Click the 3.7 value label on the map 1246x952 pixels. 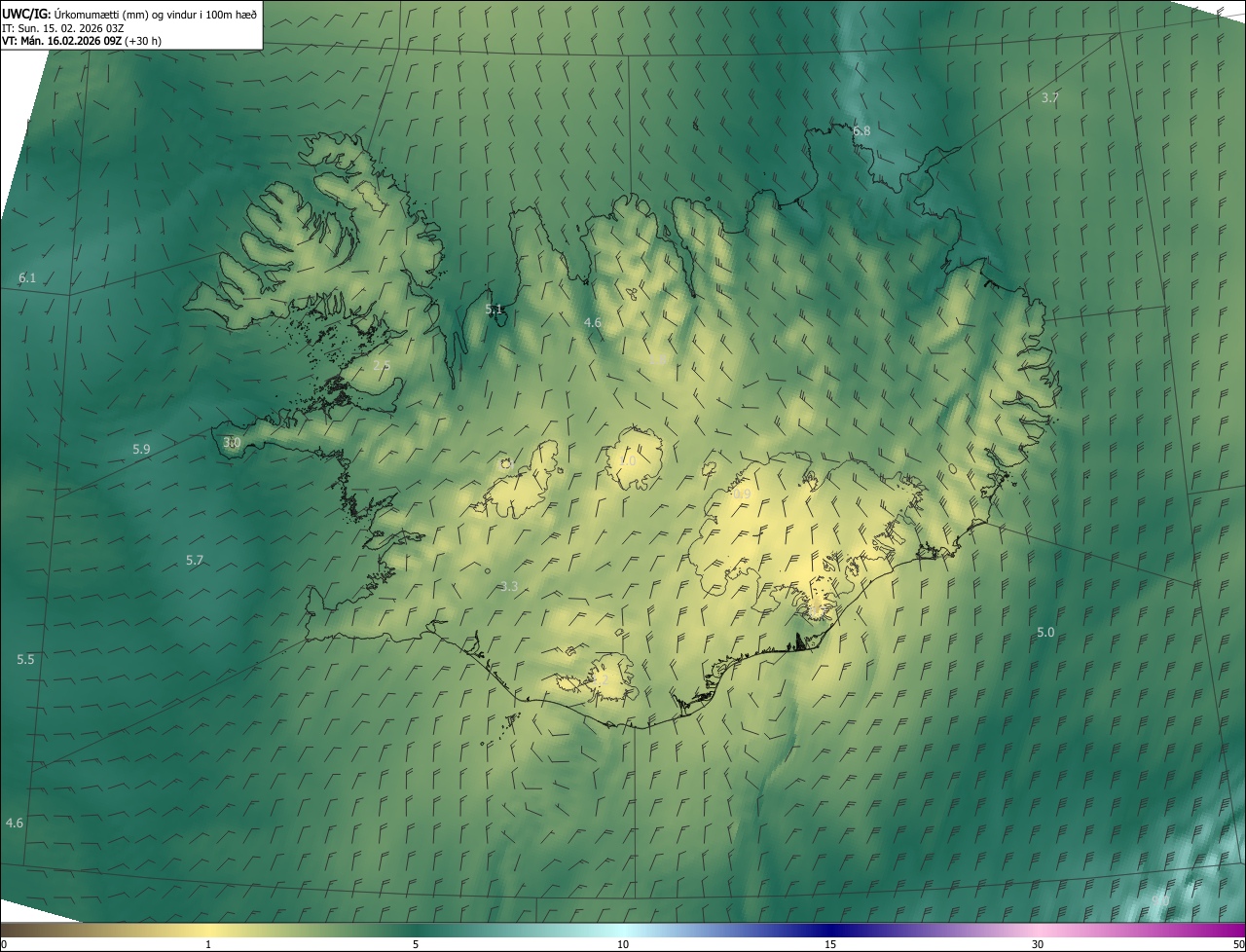tap(1050, 97)
